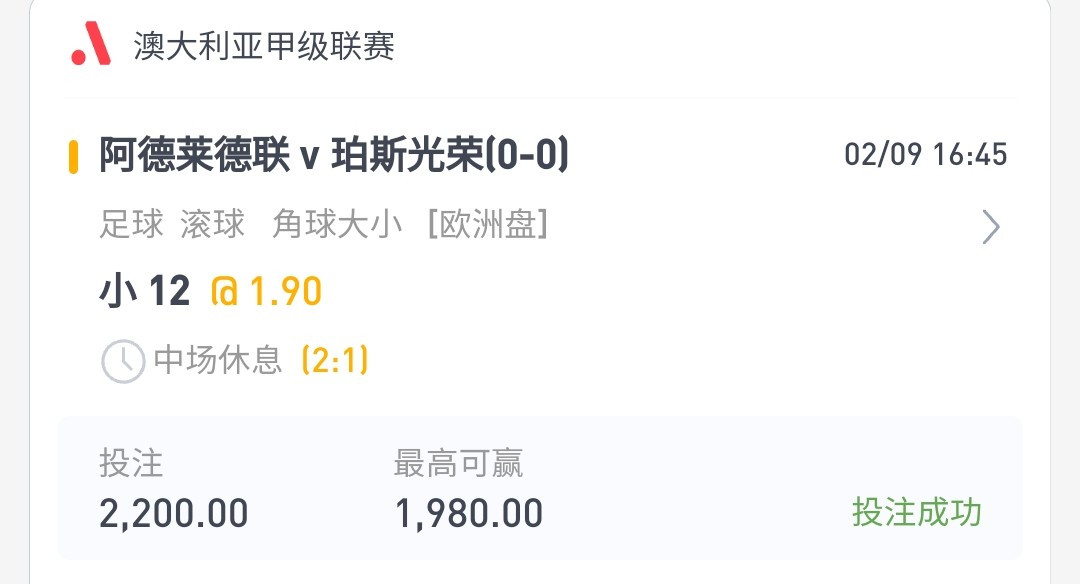Image resolution: width=1080 pixels, height=584 pixels.
Task: Select the 1,980.00 max win amount
Action: pyautogui.click(x=468, y=514)
